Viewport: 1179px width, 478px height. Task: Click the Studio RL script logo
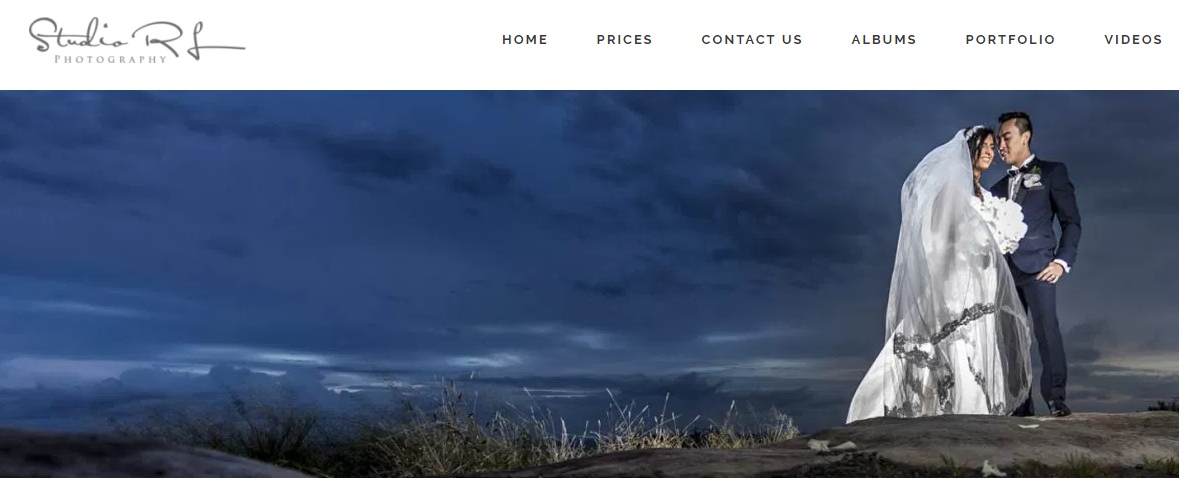[x=137, y=38]
